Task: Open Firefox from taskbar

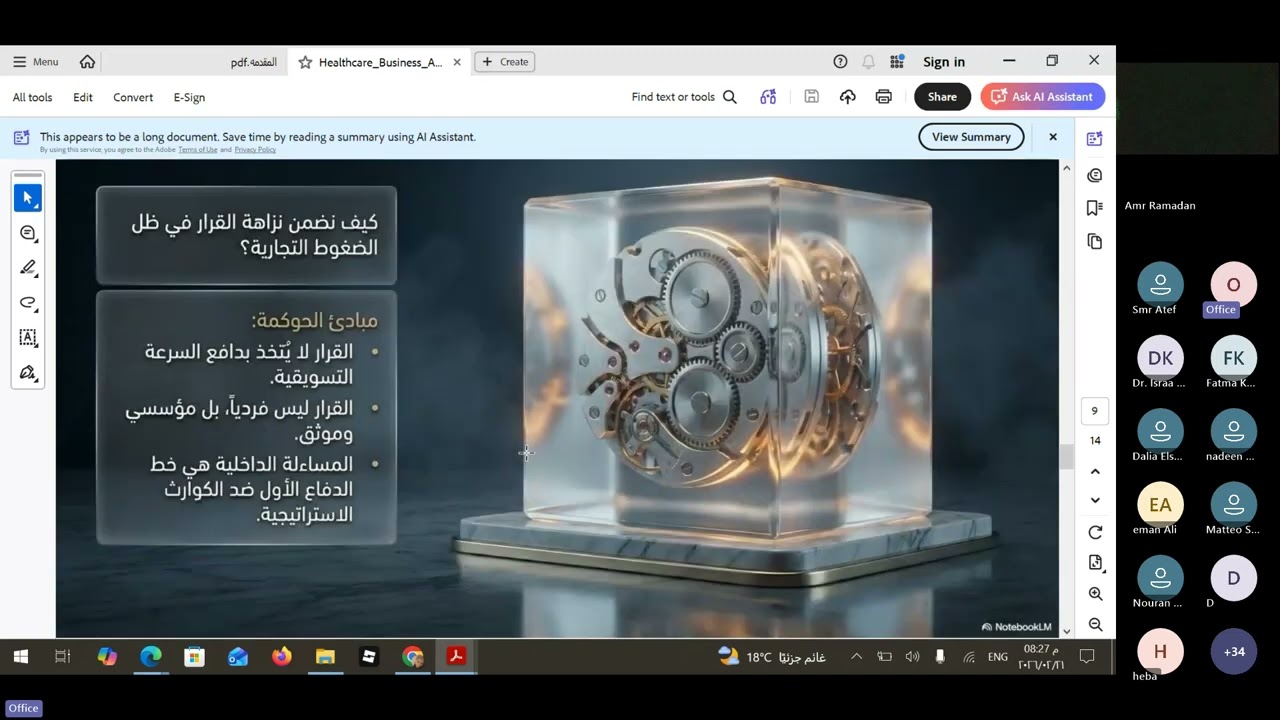Action: click(282, 657)
